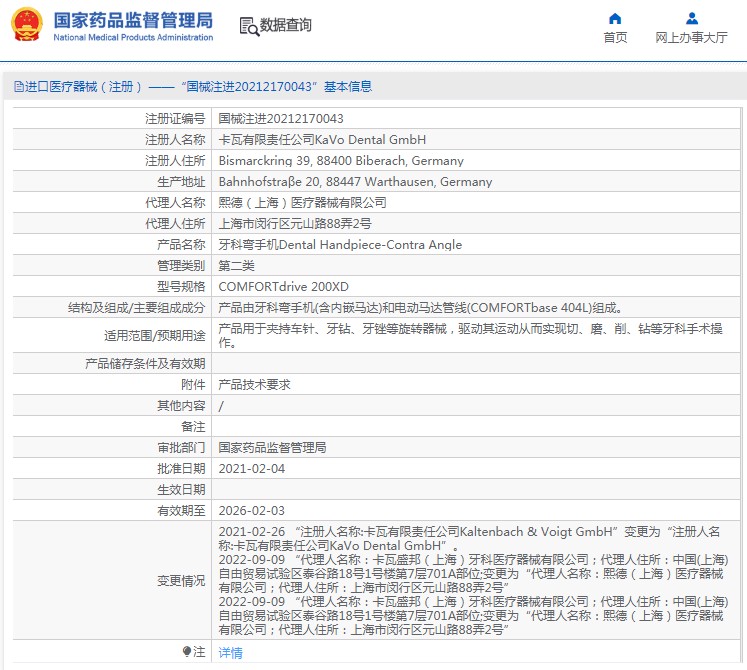The image size is (747, 670).
Task: Click expiry date 2026-02-03
Action: [252, 510]
